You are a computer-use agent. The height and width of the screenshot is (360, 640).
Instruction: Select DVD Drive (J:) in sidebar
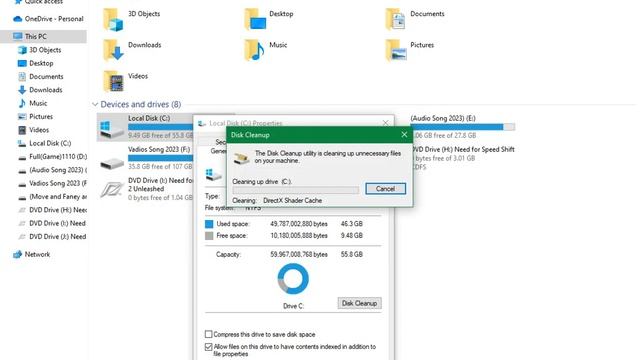click(x=53, y=237)
